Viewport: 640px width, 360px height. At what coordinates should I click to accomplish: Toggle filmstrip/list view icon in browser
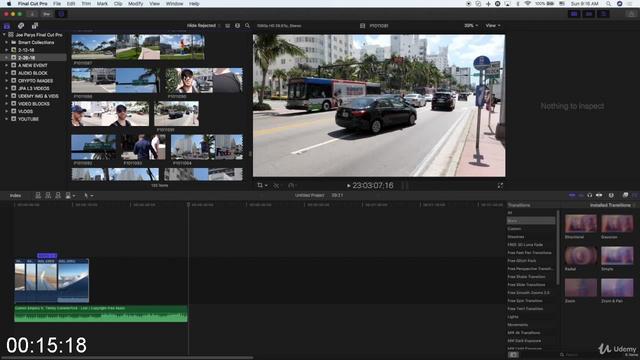tap(228, 26)
